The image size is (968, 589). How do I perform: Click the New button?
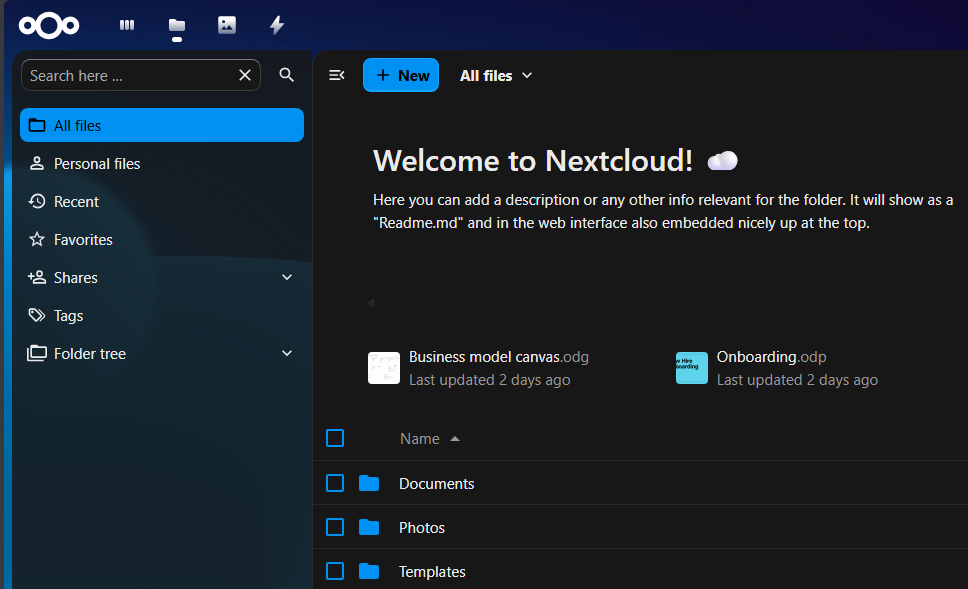401,75
